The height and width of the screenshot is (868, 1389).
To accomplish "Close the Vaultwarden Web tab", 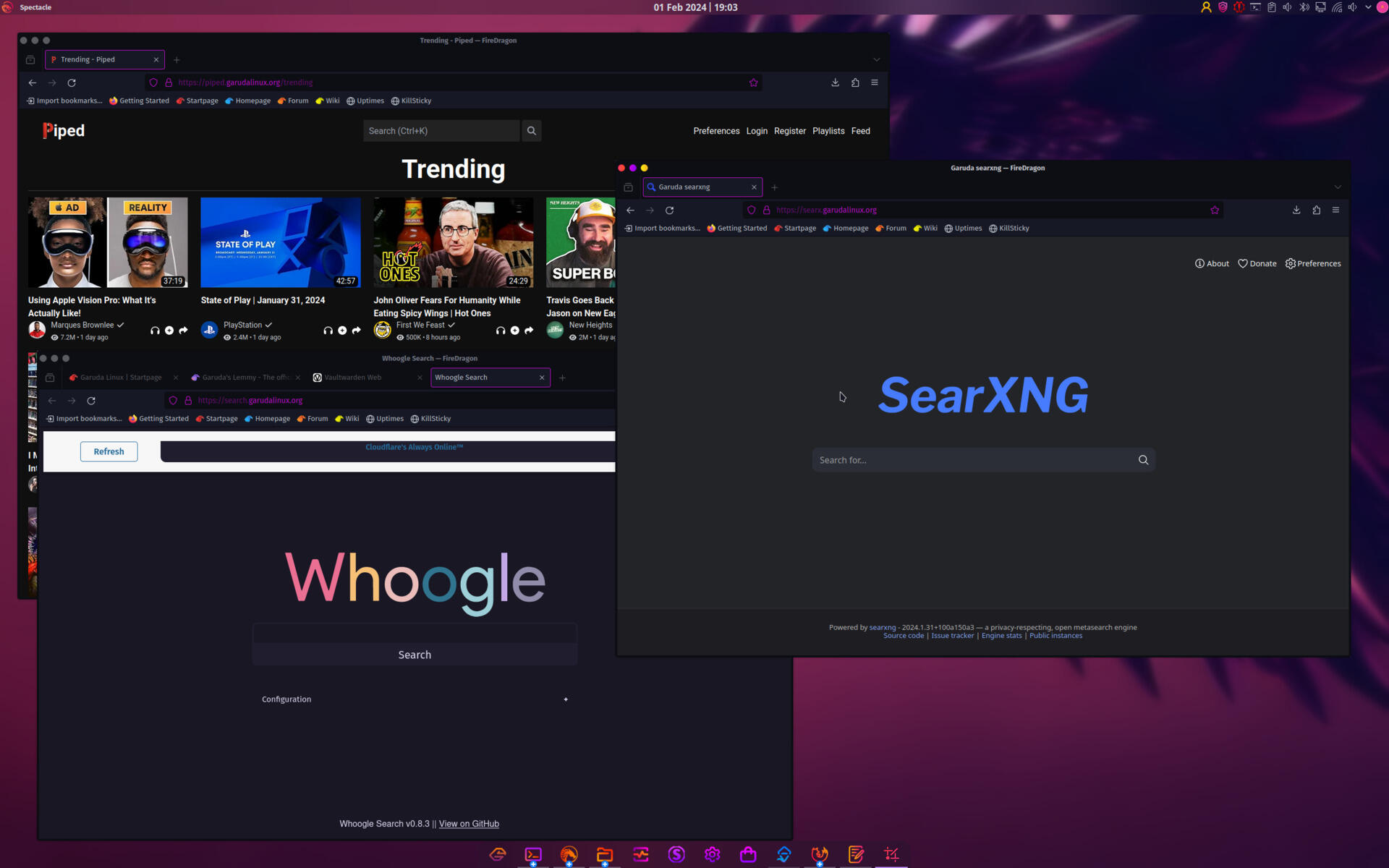I will [x=420, y=378].
